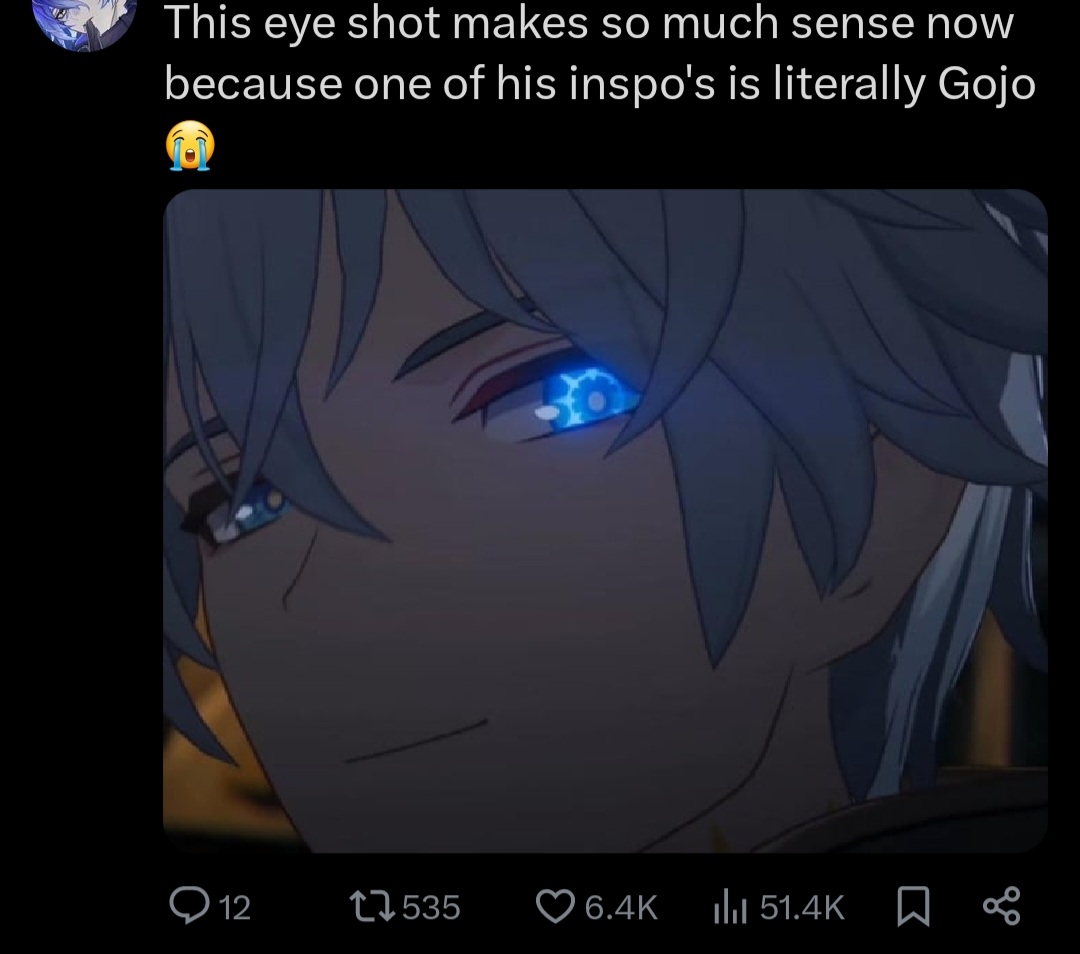Open the anime eye shot image
This screenshot has width=1080, height=954.
tap(605, 521)
